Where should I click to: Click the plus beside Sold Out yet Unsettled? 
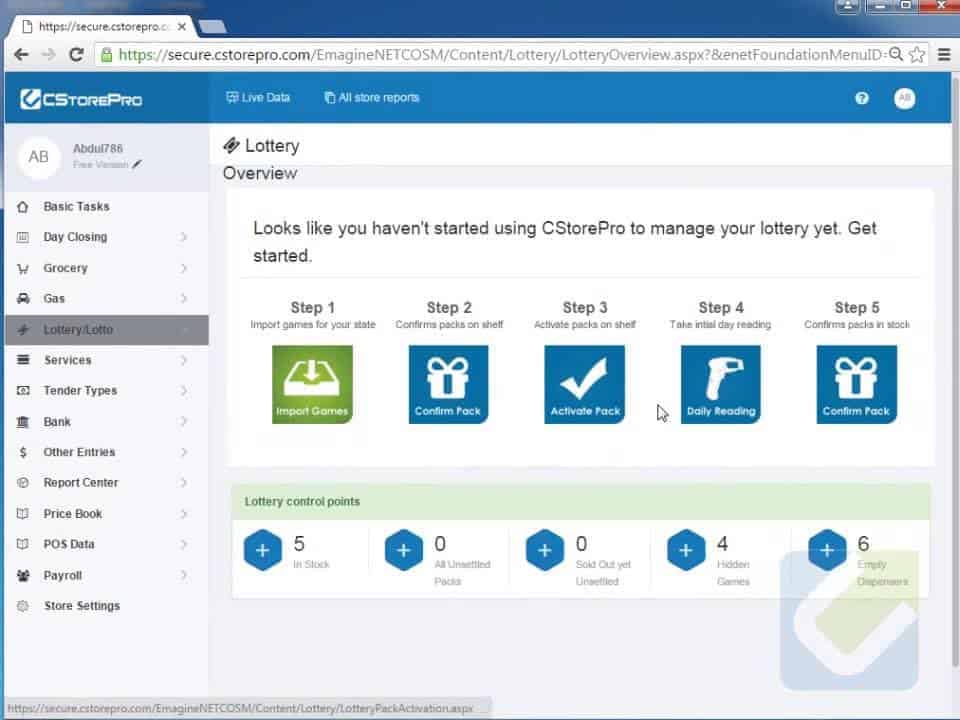click(x=544, y=550)
